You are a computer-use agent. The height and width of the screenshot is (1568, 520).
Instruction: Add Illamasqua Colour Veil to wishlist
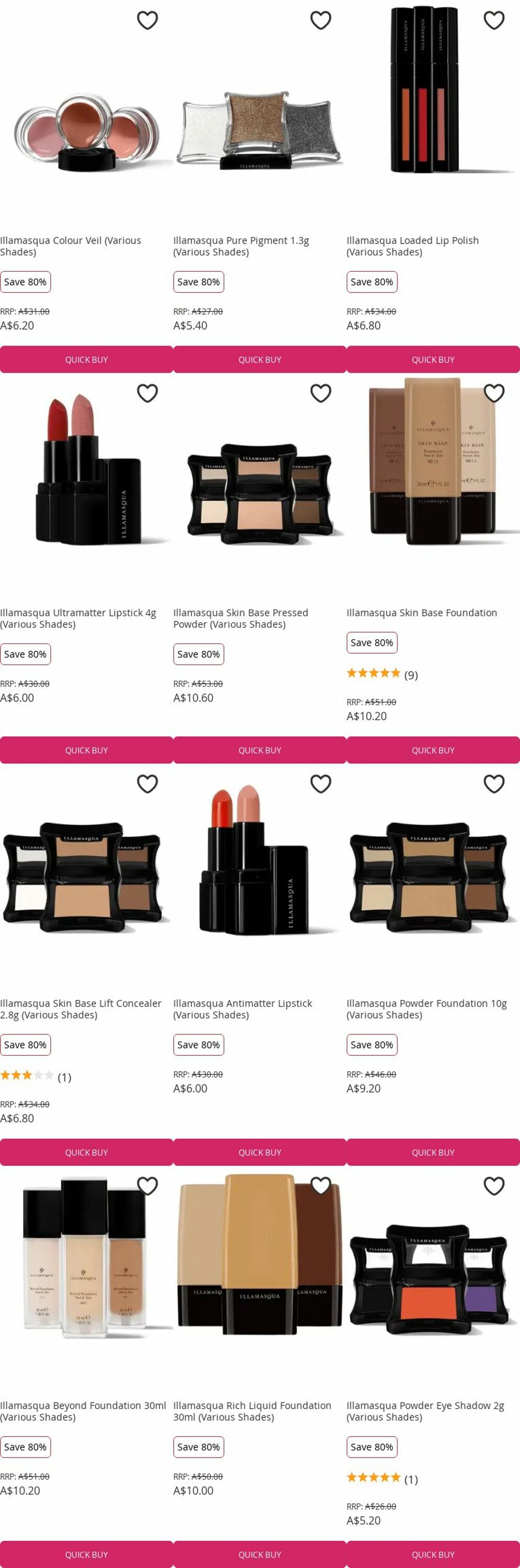pos(148,20)
